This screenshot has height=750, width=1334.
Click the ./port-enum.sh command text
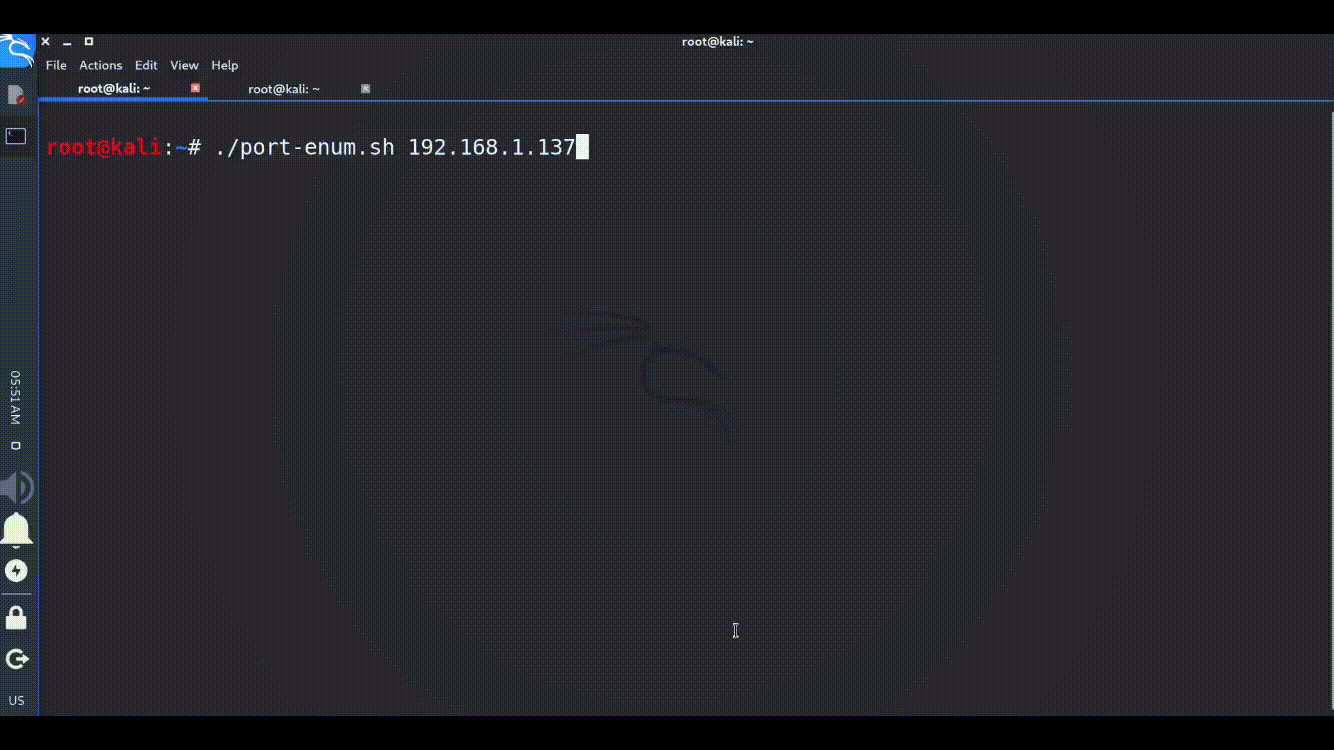[305, 148]
